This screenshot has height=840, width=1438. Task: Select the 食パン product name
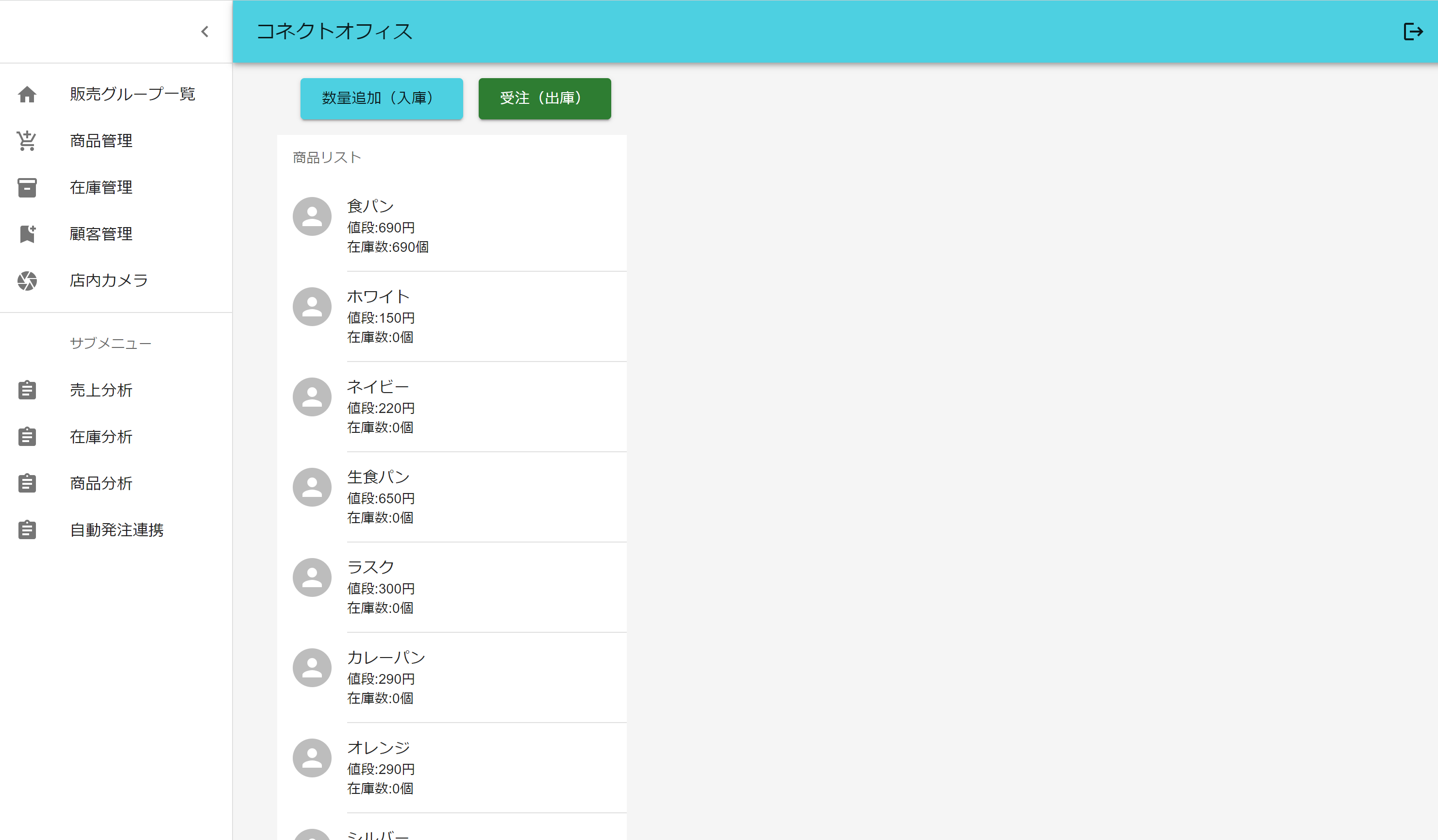pos(370,206)
